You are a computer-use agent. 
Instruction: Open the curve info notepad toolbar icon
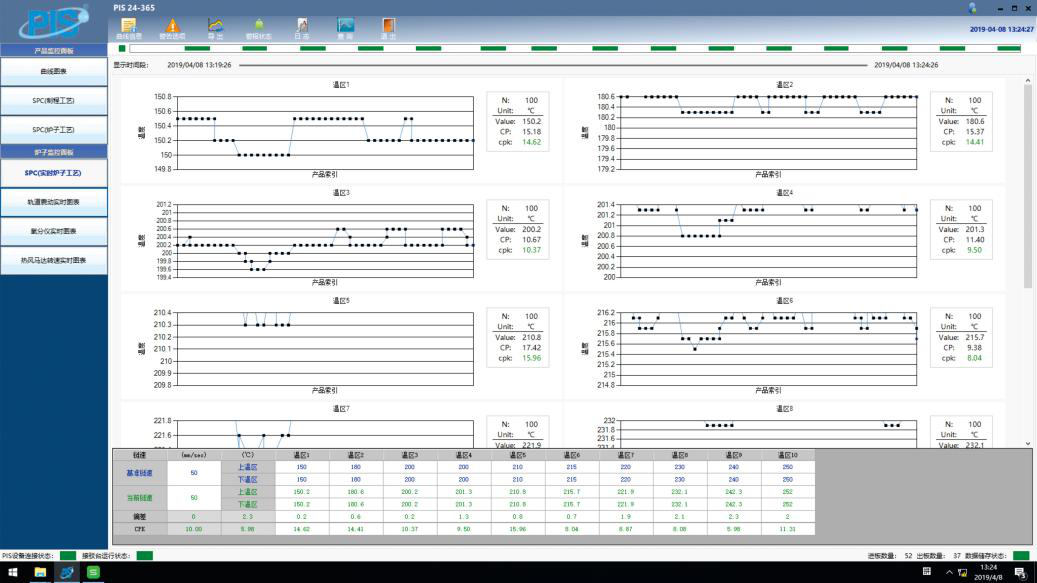129,26
